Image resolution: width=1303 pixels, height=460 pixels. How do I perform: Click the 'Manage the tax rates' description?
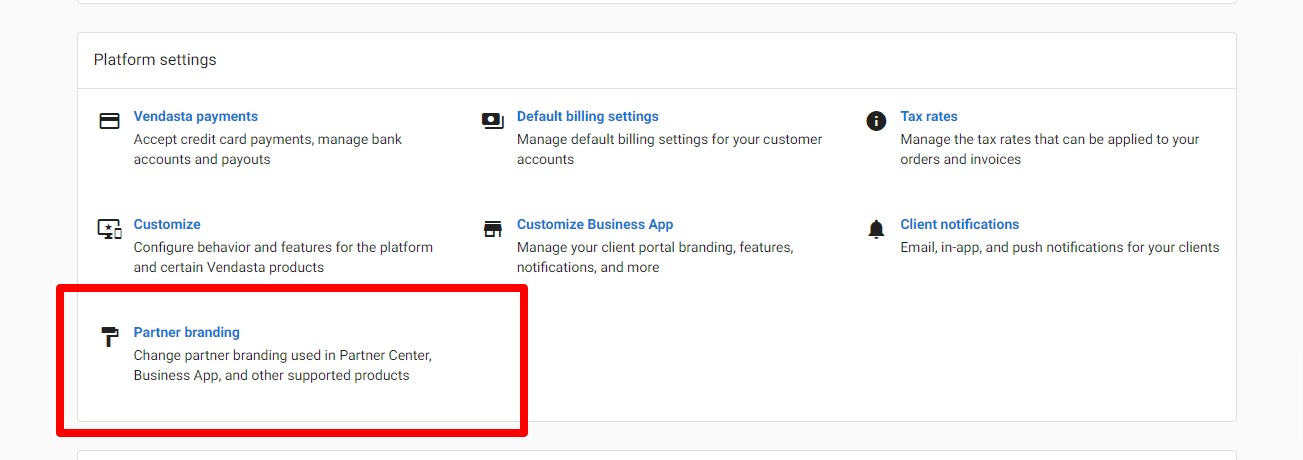[1050, 149]
